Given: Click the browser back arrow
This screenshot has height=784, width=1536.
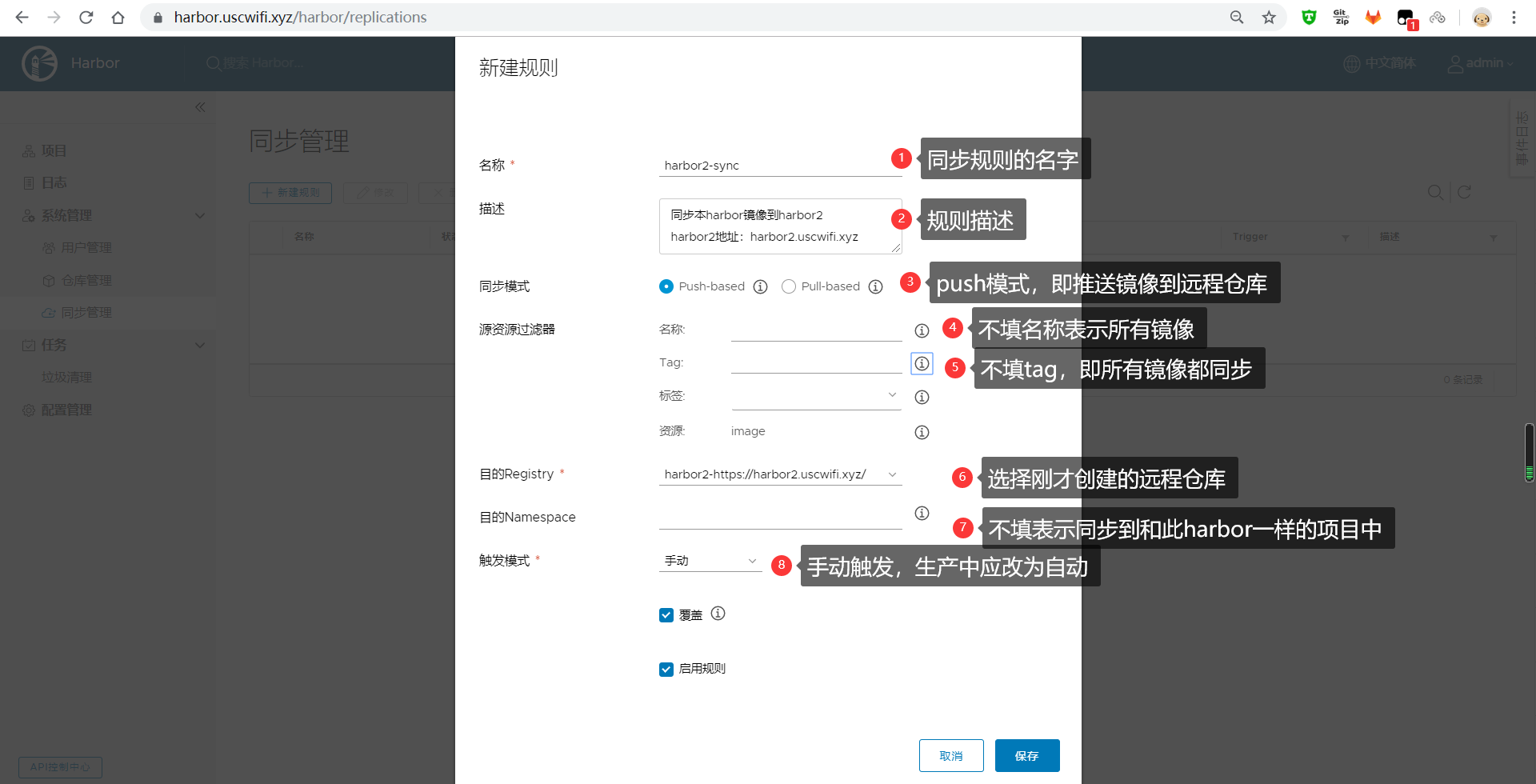Looking at the screenshot, I should coord(22,17).
